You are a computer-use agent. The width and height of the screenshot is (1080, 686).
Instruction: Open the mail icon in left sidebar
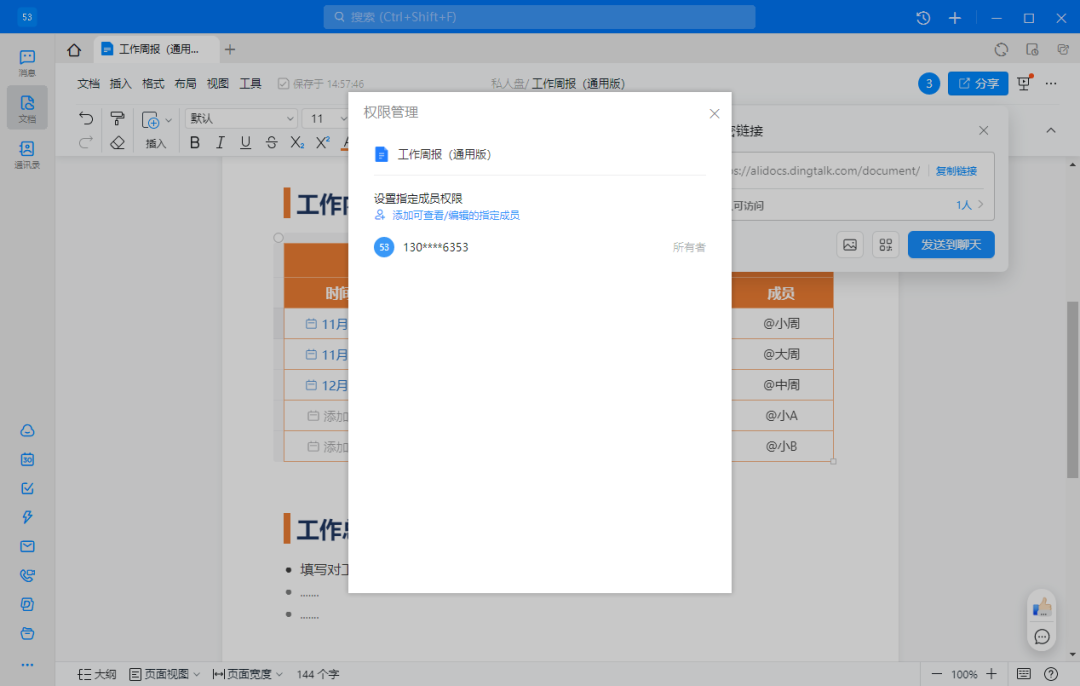pyautogui.click(x=28, y=546)
